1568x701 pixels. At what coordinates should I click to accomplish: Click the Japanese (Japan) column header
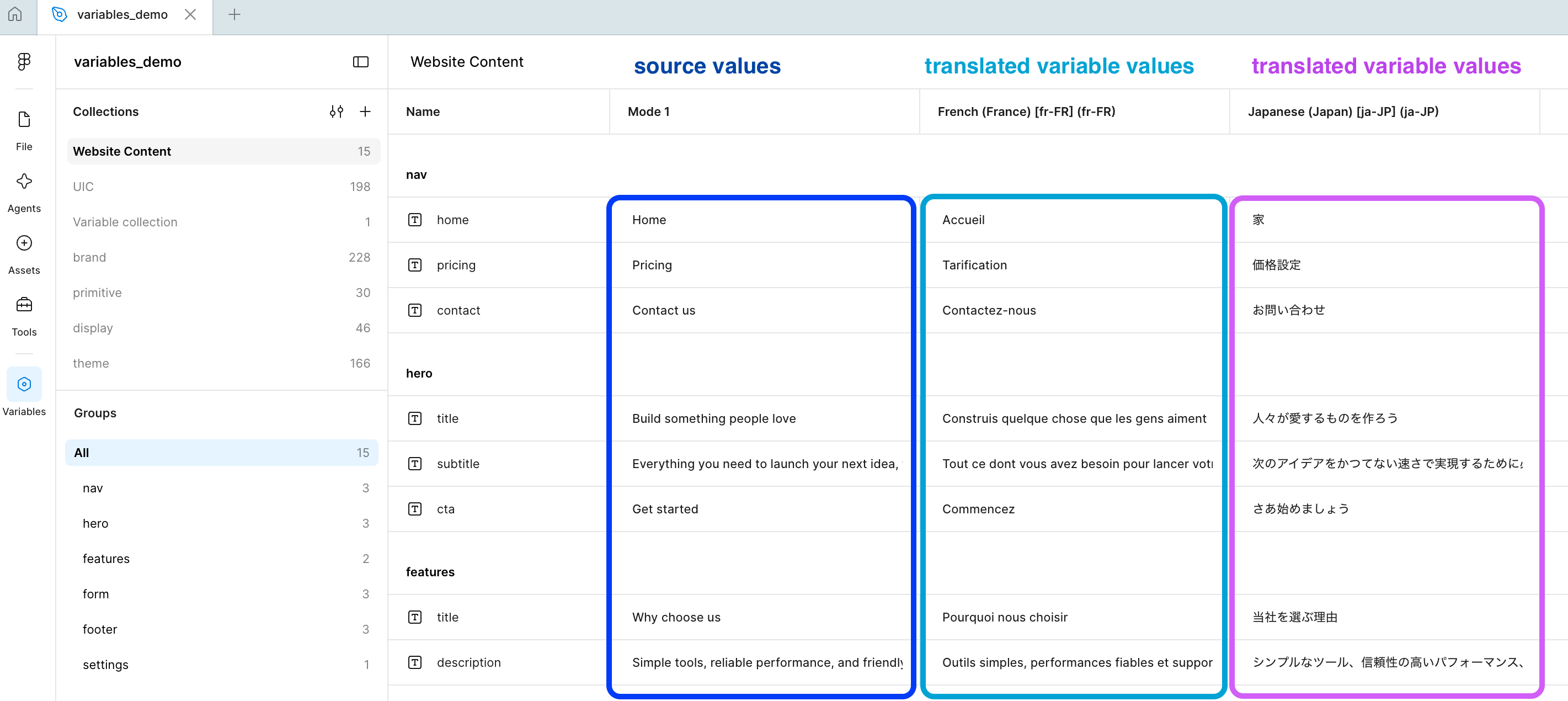coord(1384,111)
